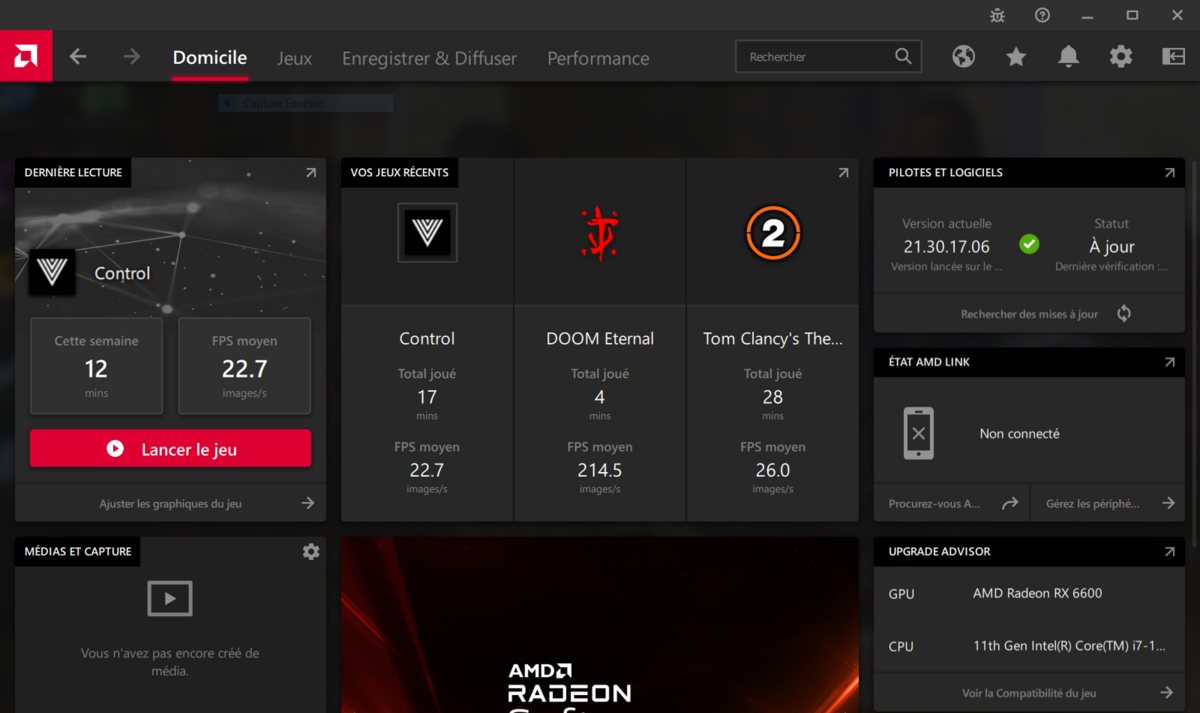The height and width of the screenshot is (713, 1200).
Task: Go forward with the right arrow
Action: pos(131,57)
